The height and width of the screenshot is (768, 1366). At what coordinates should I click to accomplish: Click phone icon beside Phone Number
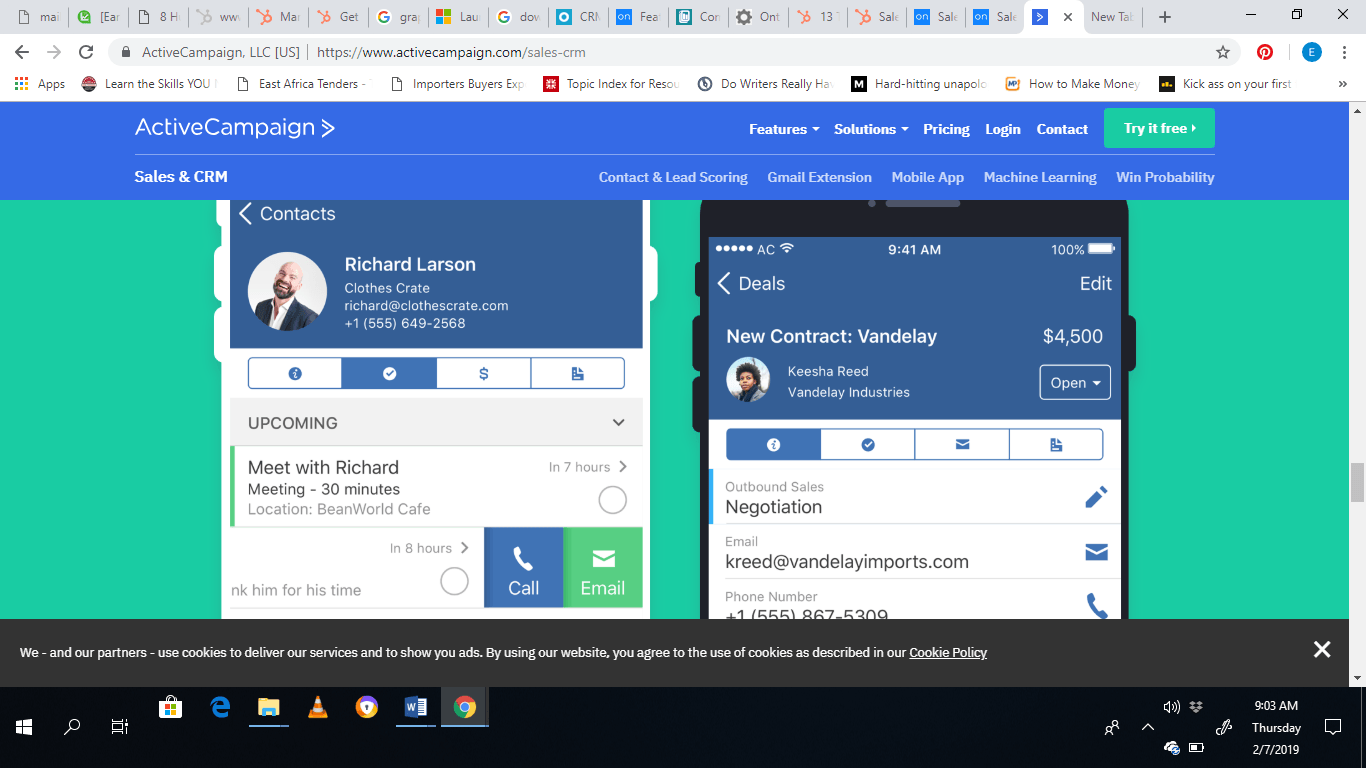tap(1097, 606)
